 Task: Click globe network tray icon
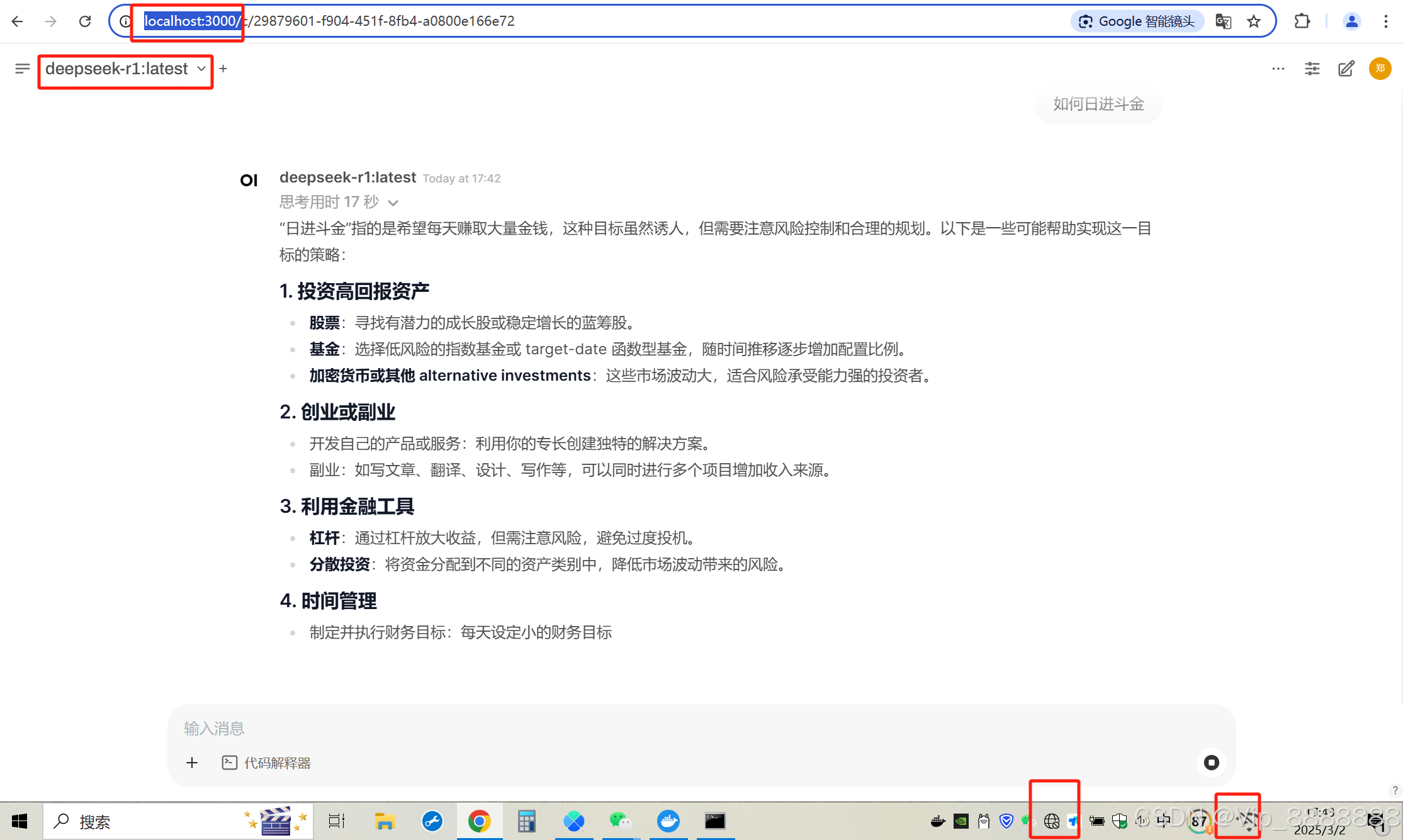(x=1051, y=821)
